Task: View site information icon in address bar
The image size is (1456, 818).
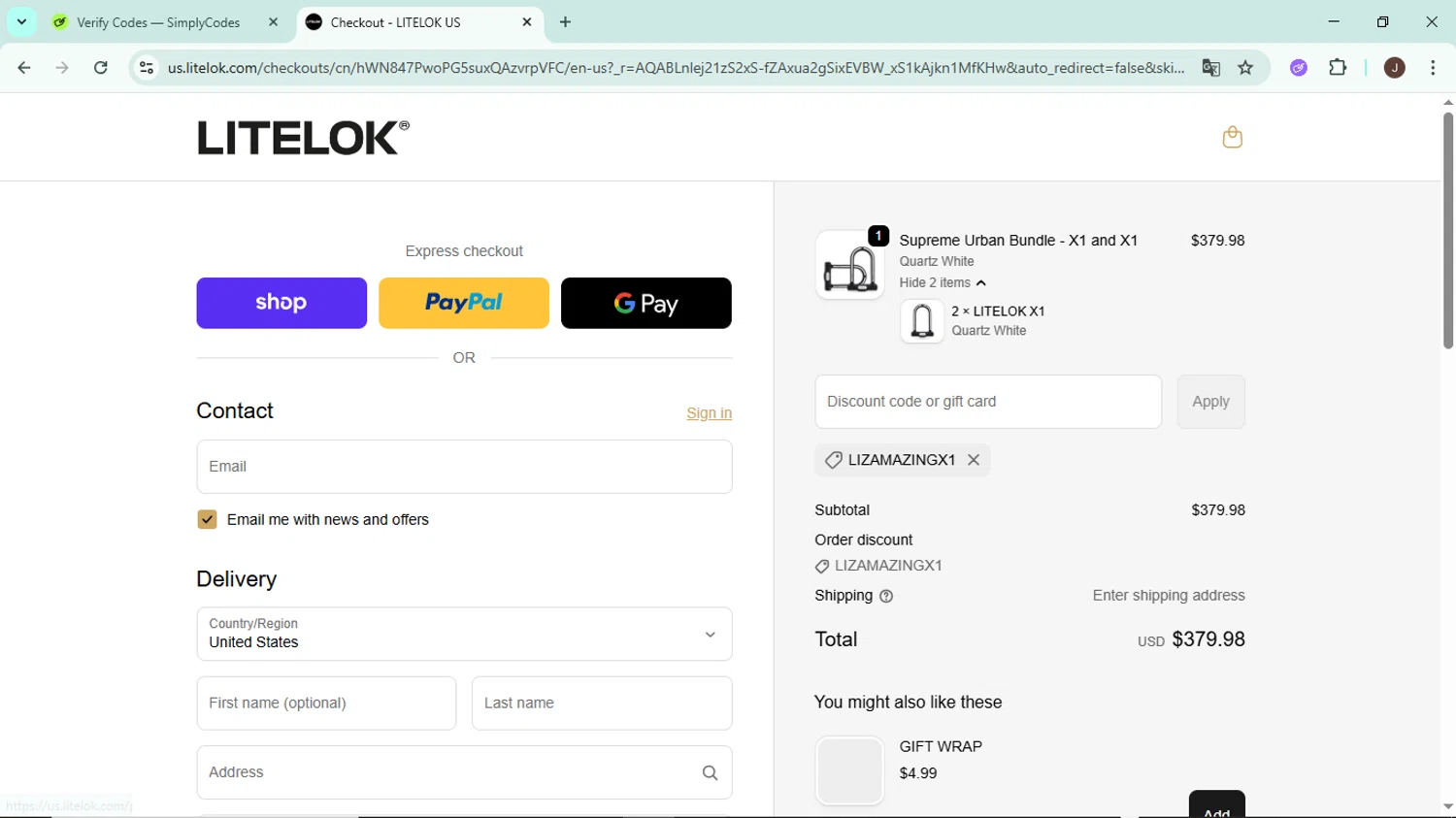Action: point(147,68)
